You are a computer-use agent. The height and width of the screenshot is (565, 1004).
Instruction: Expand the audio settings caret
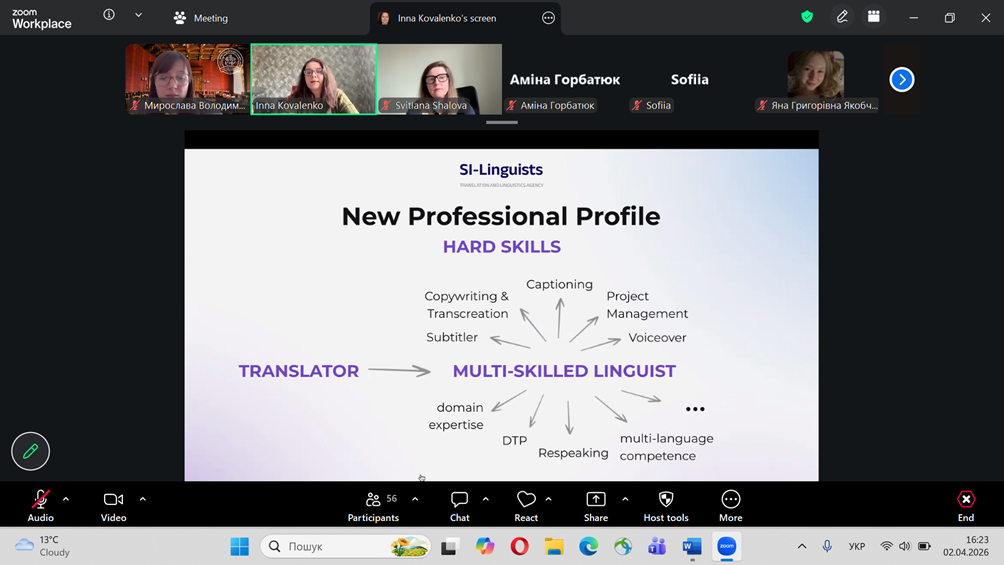coord(66,499)
